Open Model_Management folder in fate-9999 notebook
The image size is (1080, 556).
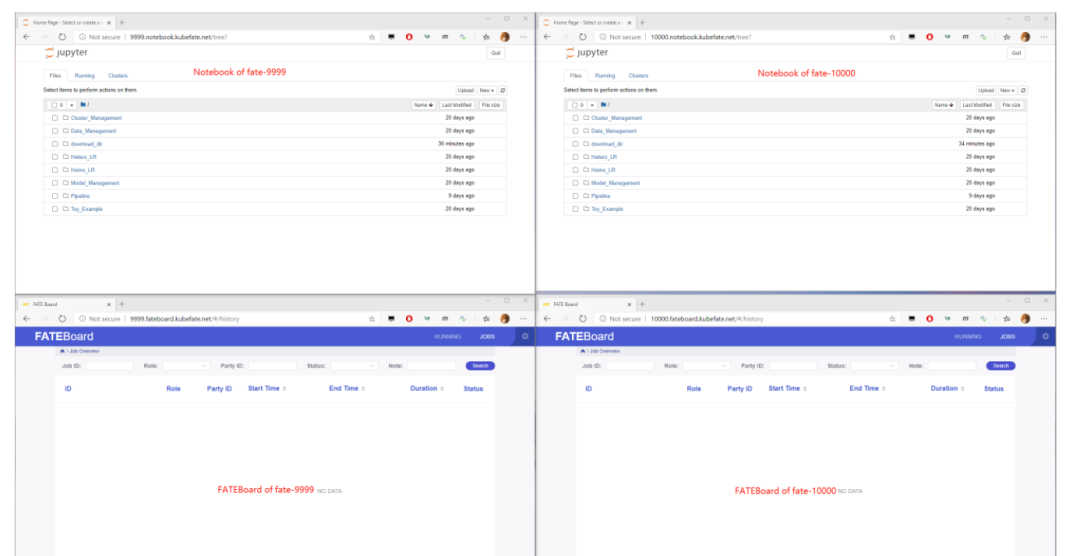point(95,183)
